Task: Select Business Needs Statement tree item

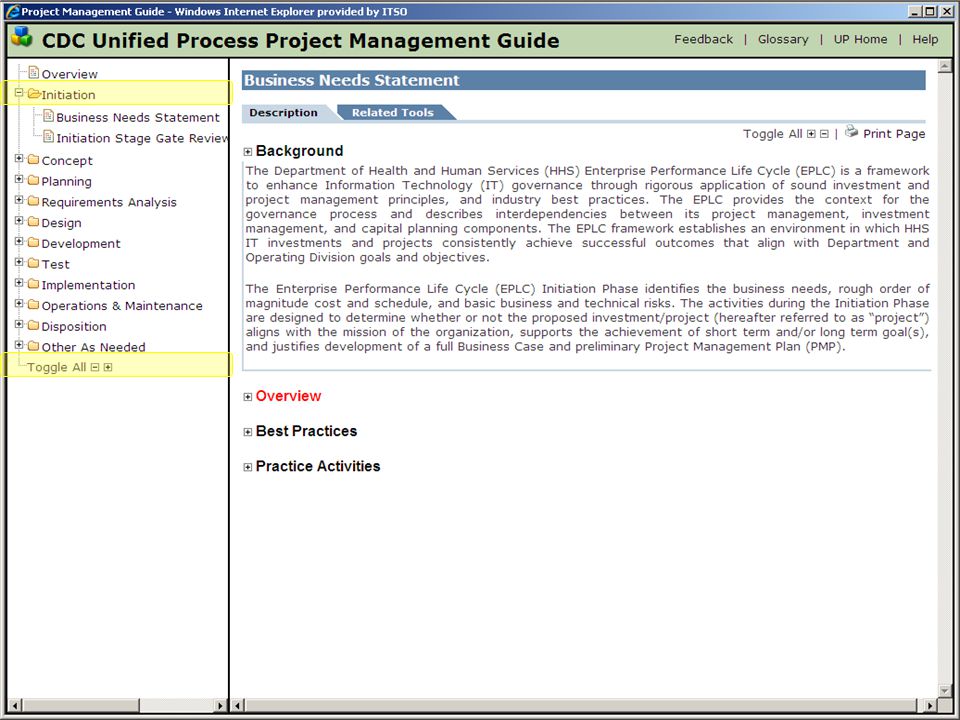Action: [x=138, y=118]
